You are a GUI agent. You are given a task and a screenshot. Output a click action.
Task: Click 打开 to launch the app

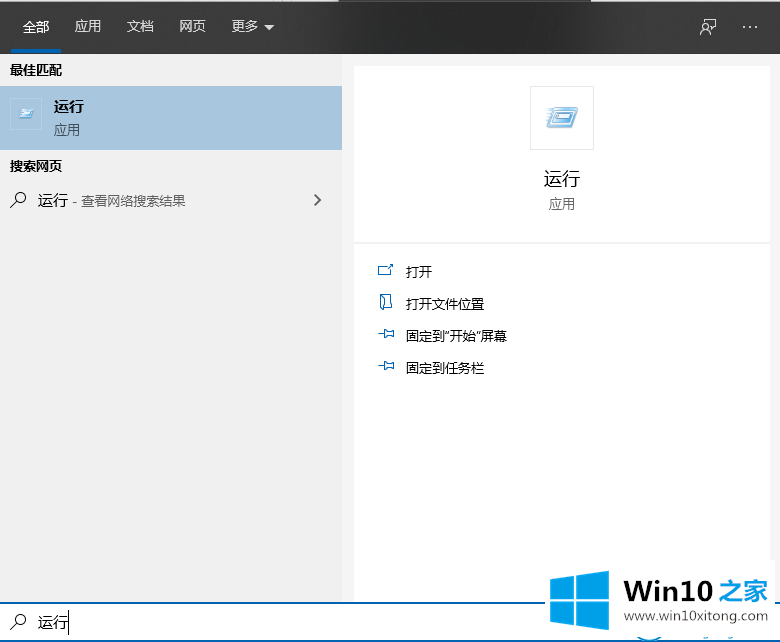419,272
